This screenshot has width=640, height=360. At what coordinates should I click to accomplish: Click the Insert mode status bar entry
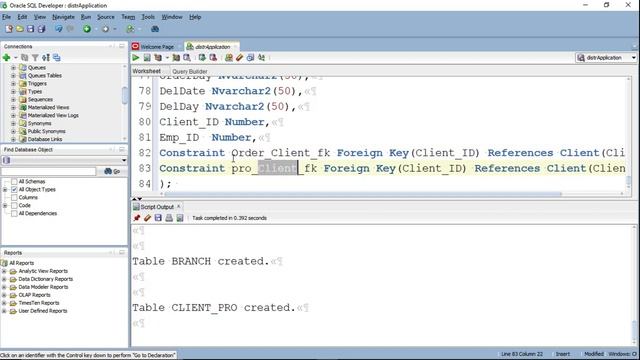point(562,354)
